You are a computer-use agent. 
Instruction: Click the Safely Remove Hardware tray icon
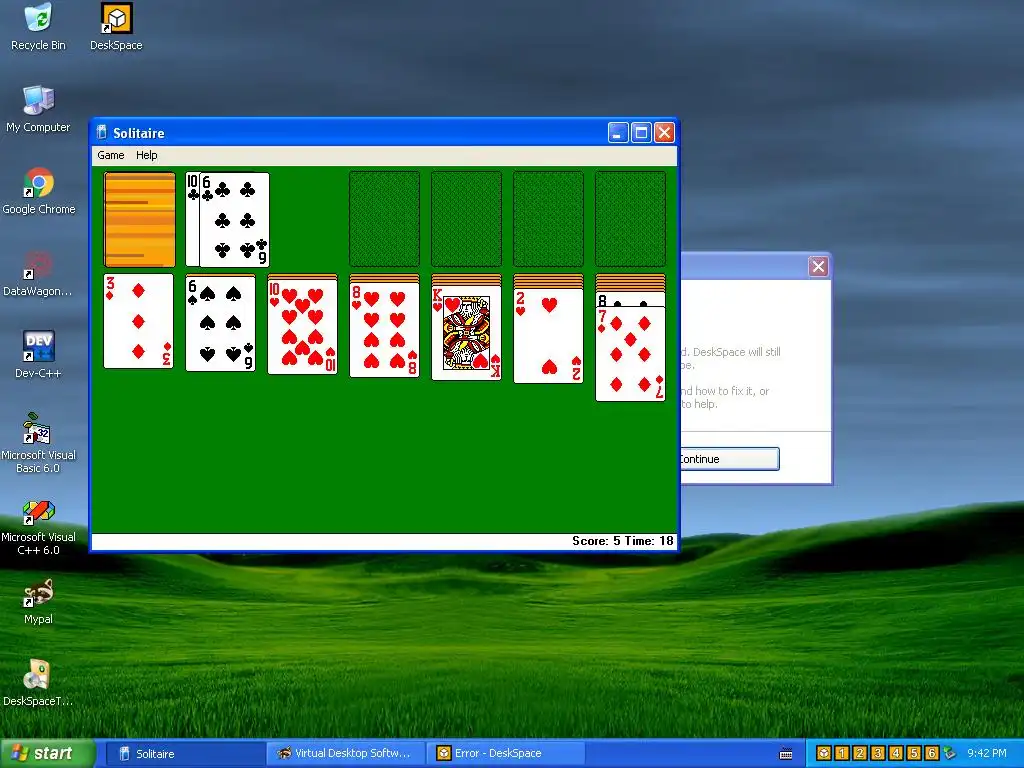[x=949, y=753]
